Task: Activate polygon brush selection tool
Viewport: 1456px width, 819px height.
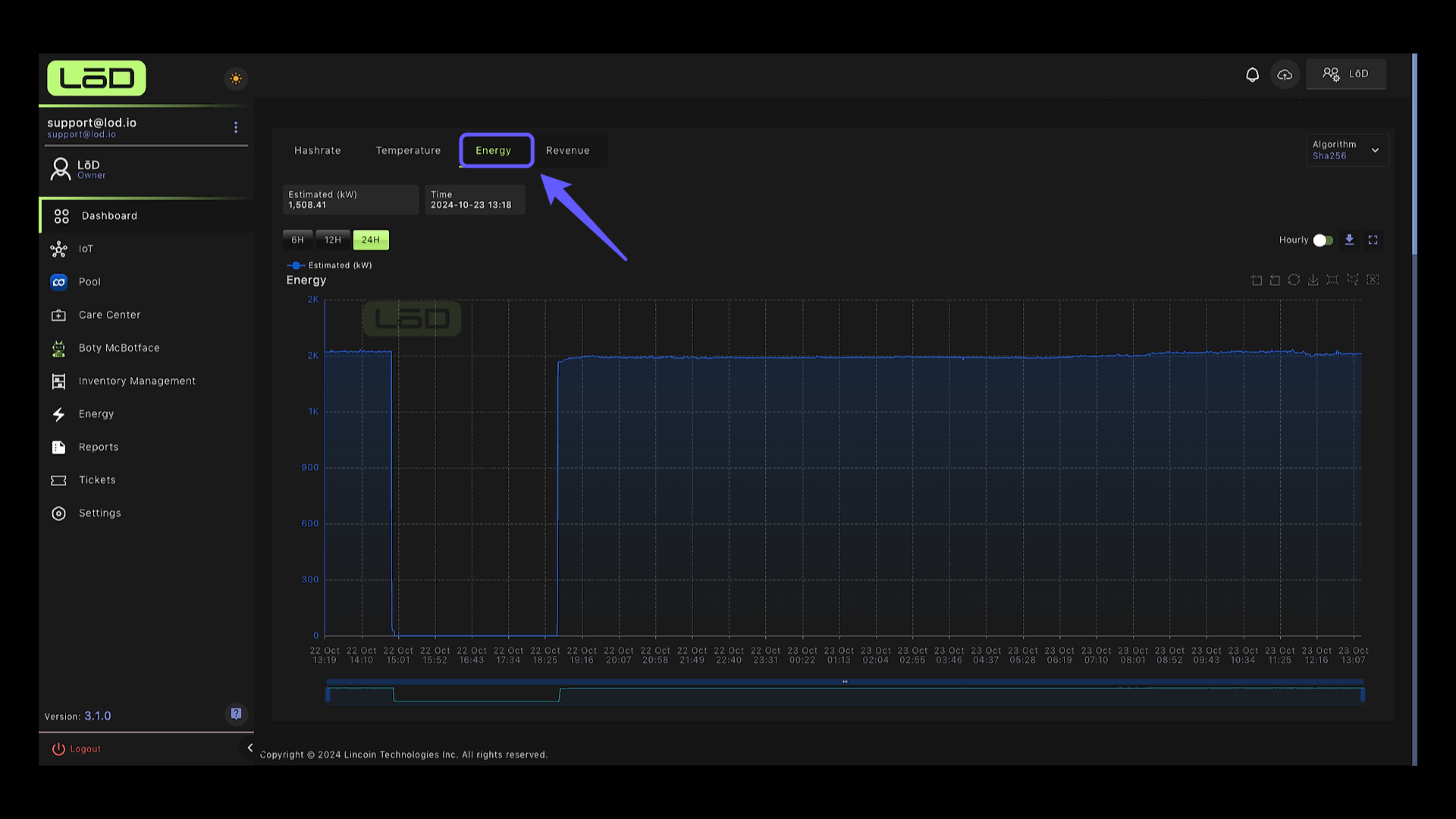Action: point(1352,280)
